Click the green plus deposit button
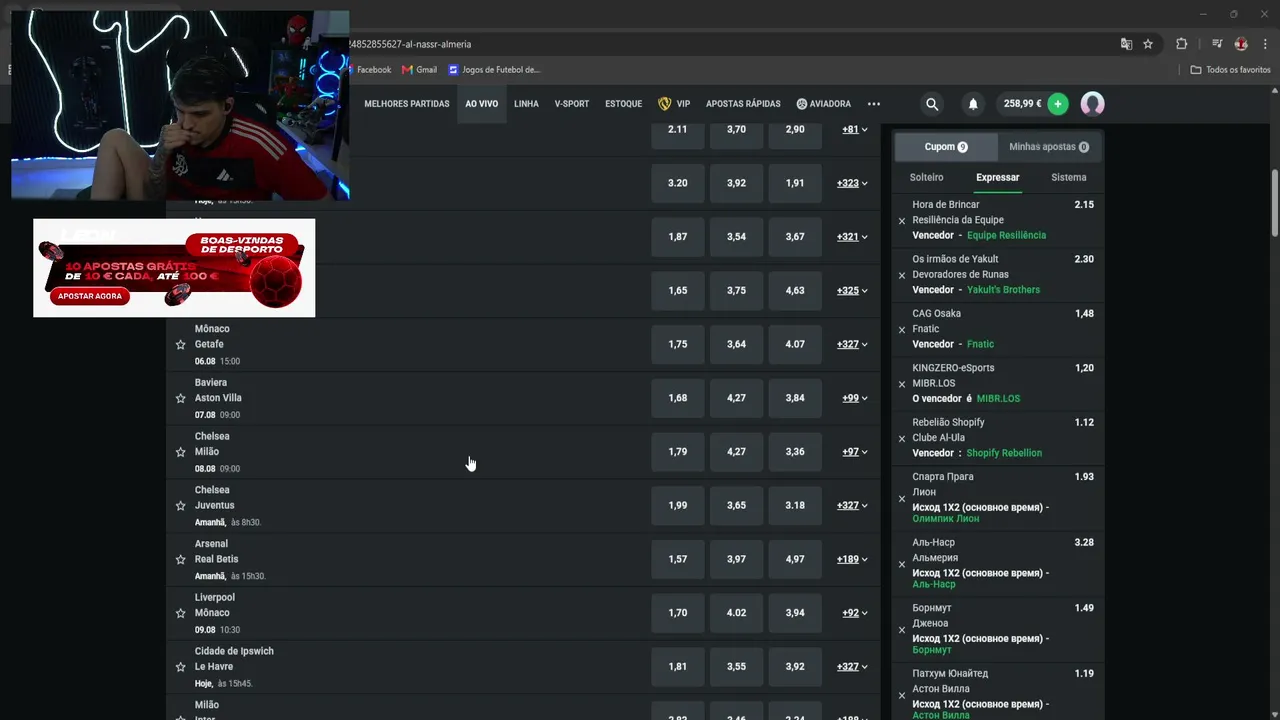This screenshot has width=1280, height=720. pos(1058,104)
